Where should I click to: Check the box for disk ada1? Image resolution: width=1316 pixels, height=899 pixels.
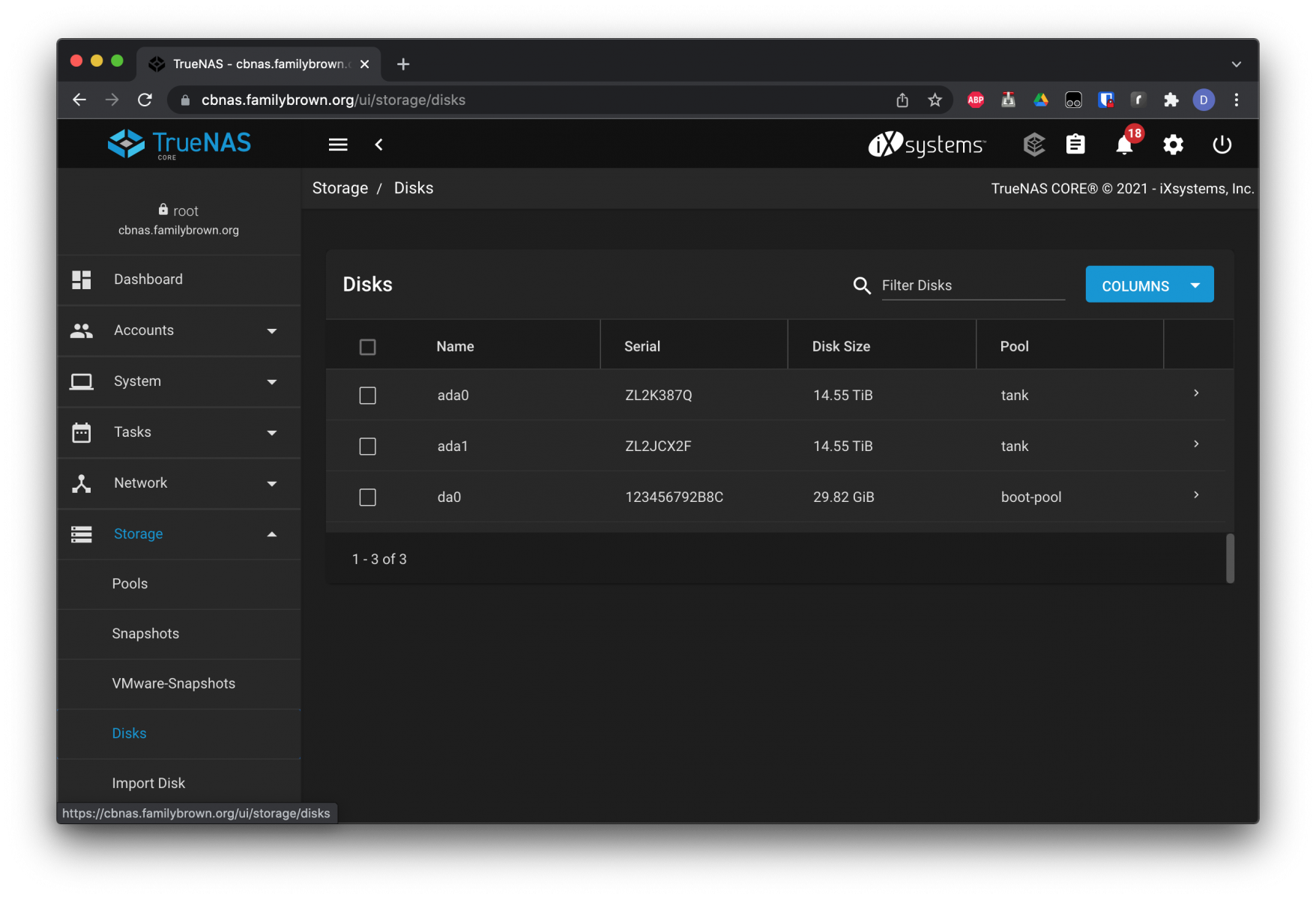[x=367, y=447]
